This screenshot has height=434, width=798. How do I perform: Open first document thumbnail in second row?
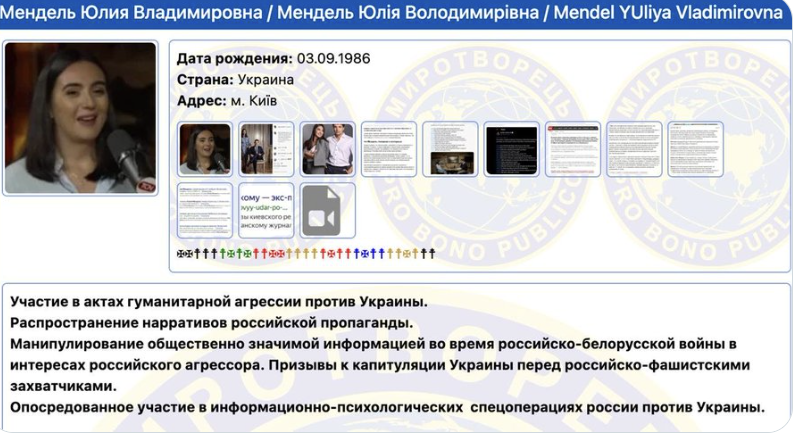(205, 211)
